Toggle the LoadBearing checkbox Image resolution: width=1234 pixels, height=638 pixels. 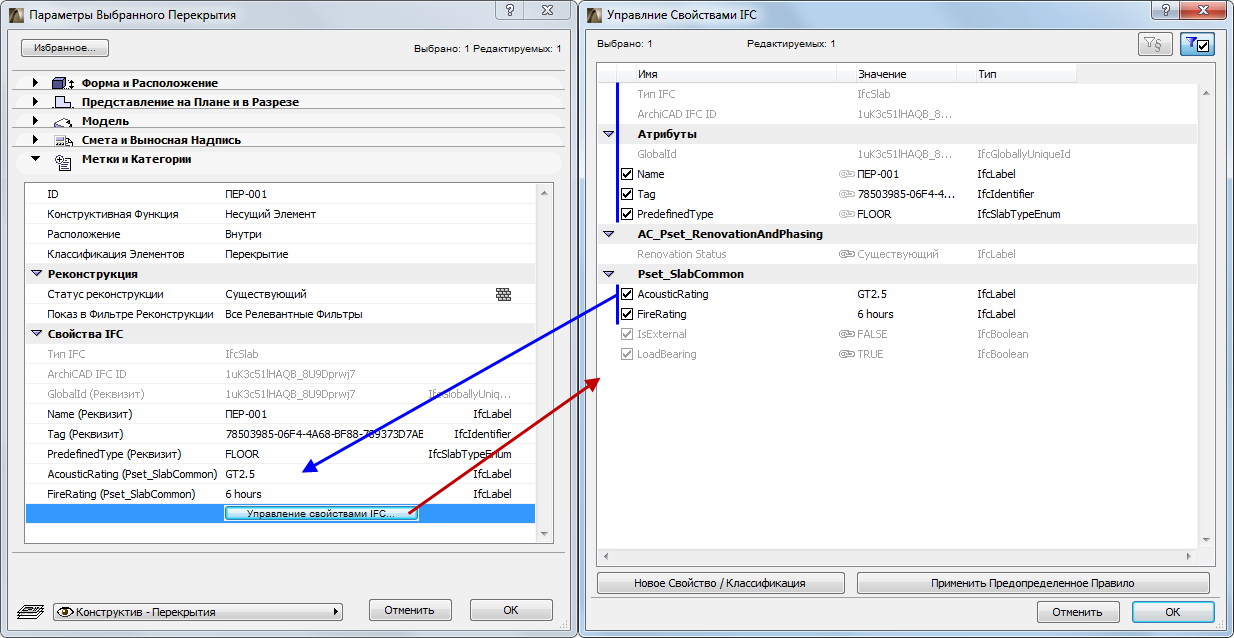pos(627,354)
